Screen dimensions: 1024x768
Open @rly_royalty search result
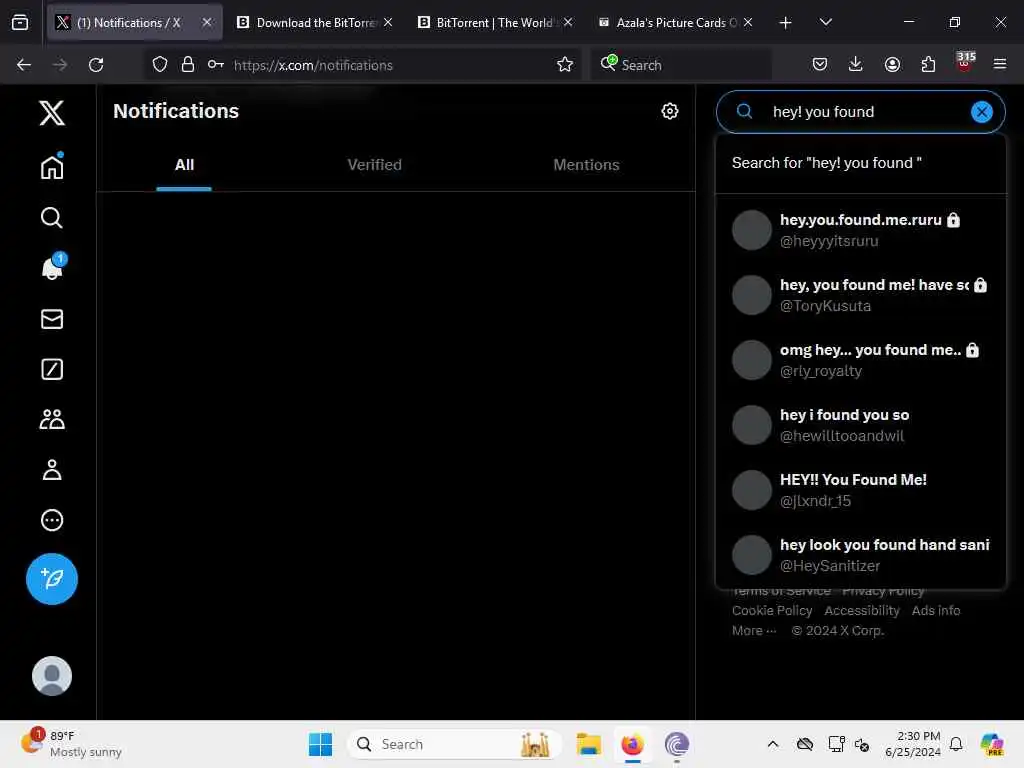pos(860,360)
